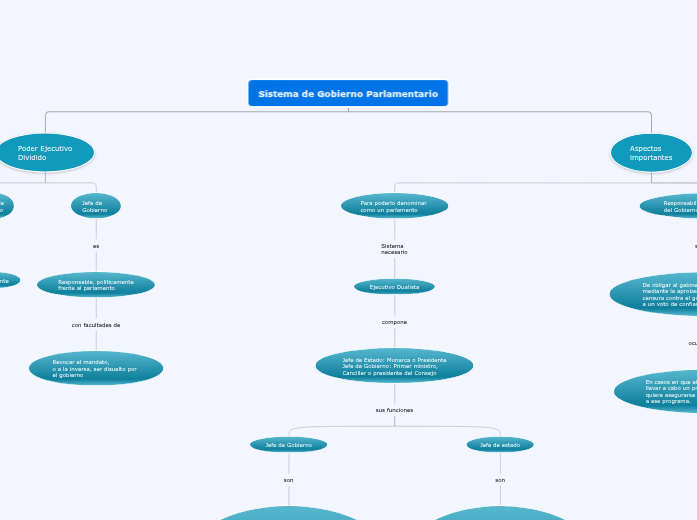Click the Poder Ejecutivo Dividido node
697x520 pixels.
pyautogui.click(x=45, y=153)
